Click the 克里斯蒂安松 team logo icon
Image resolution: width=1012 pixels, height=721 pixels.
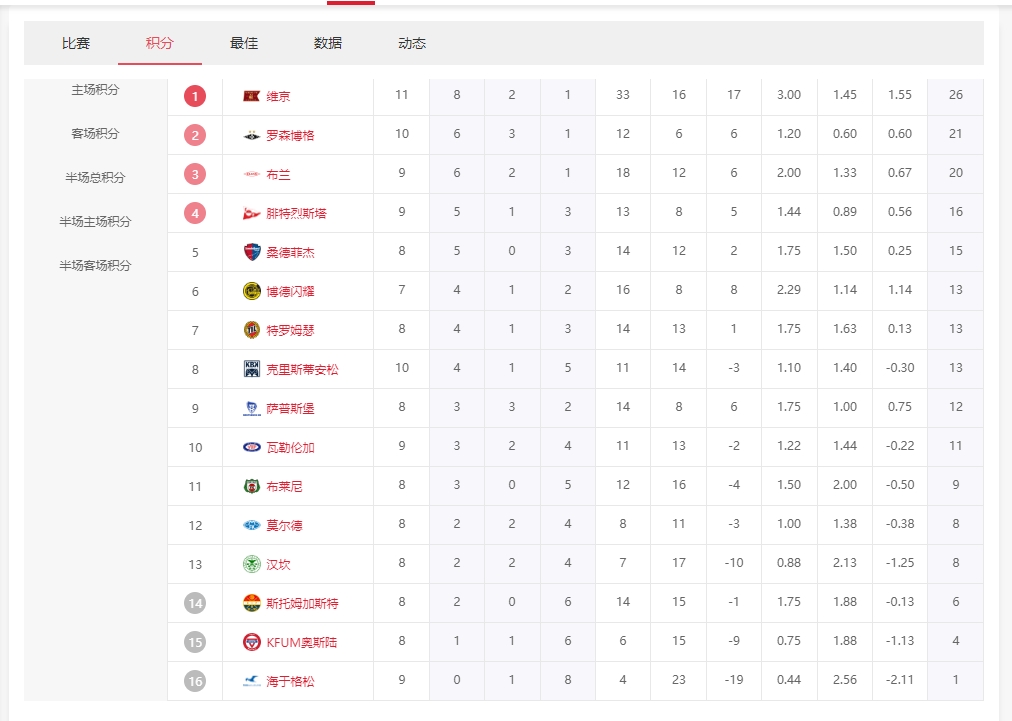(x=251, y=369)
